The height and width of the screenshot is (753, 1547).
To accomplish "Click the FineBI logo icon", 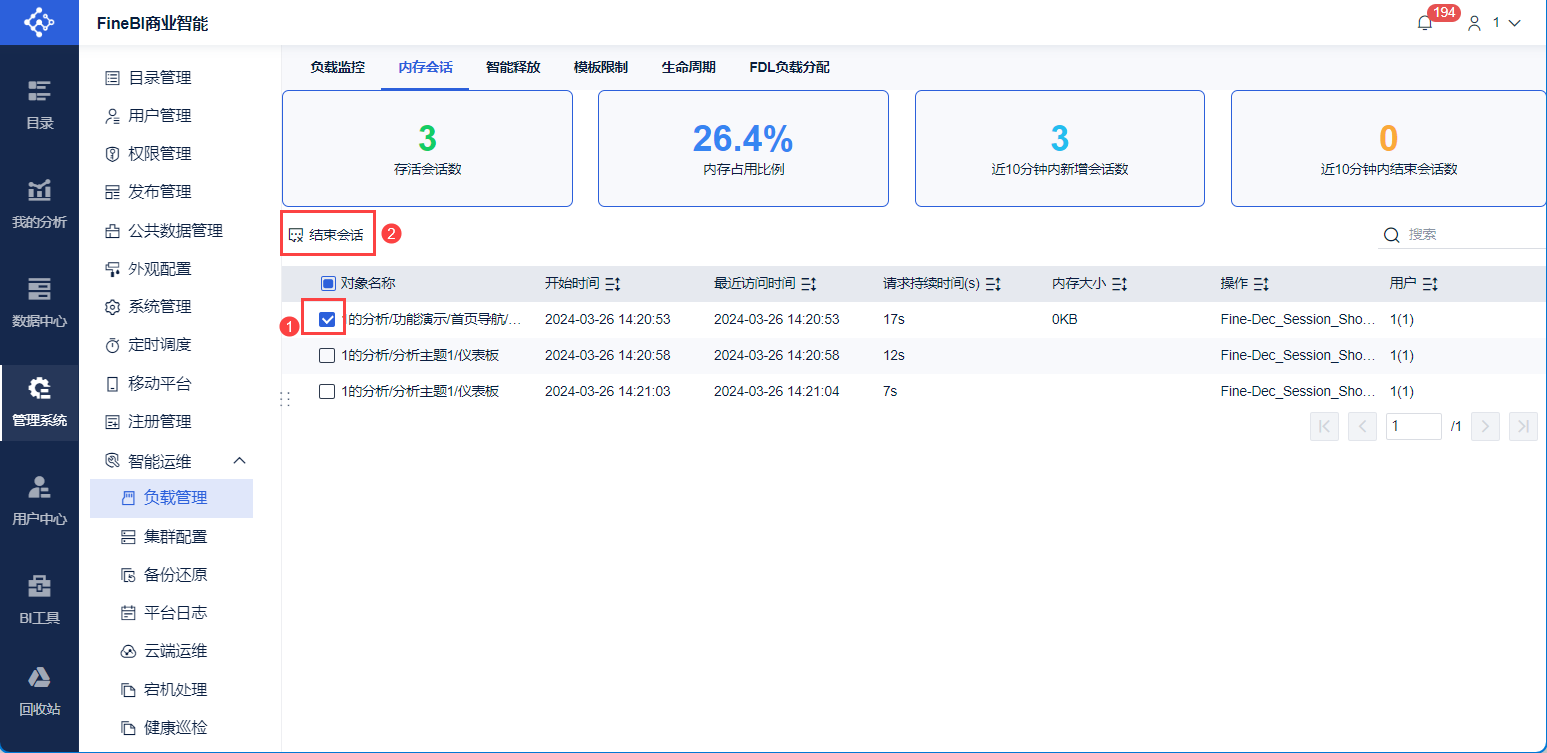I will coord(39,22).
